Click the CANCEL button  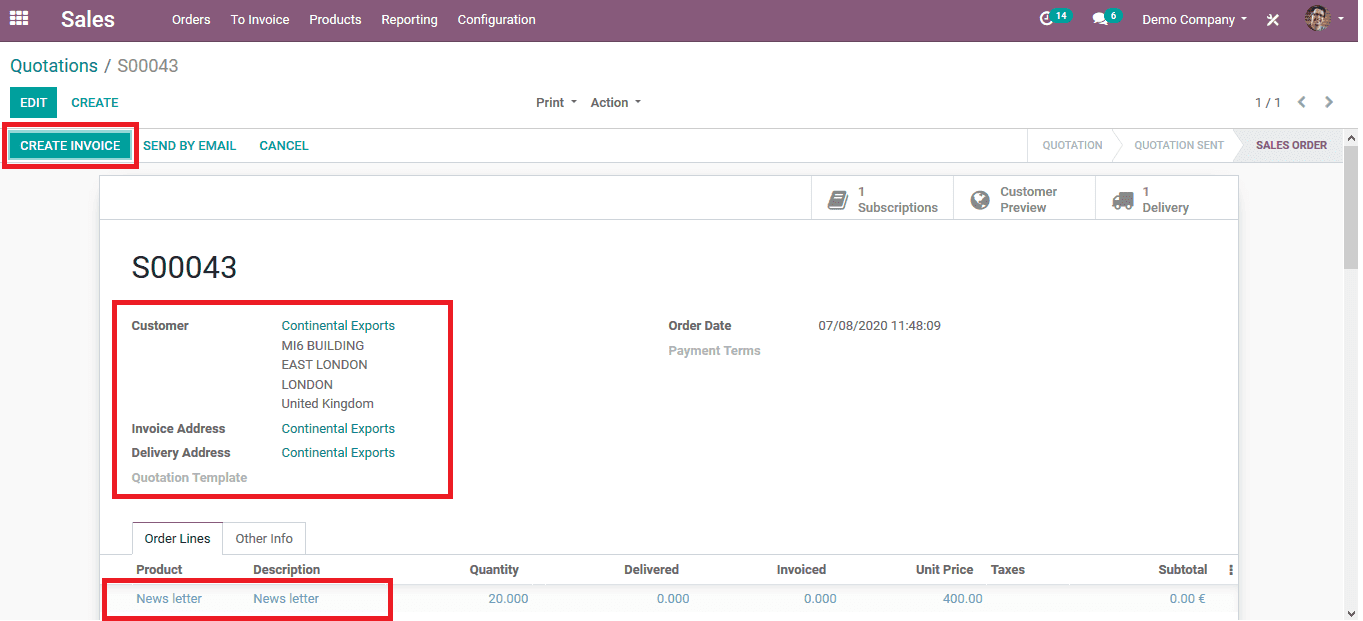[284, 145]
